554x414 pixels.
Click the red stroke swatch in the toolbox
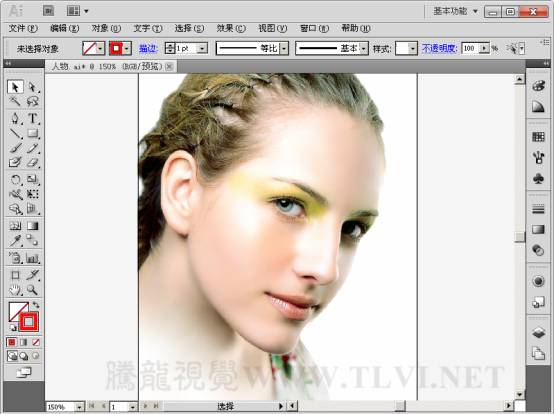pos(29,322)
